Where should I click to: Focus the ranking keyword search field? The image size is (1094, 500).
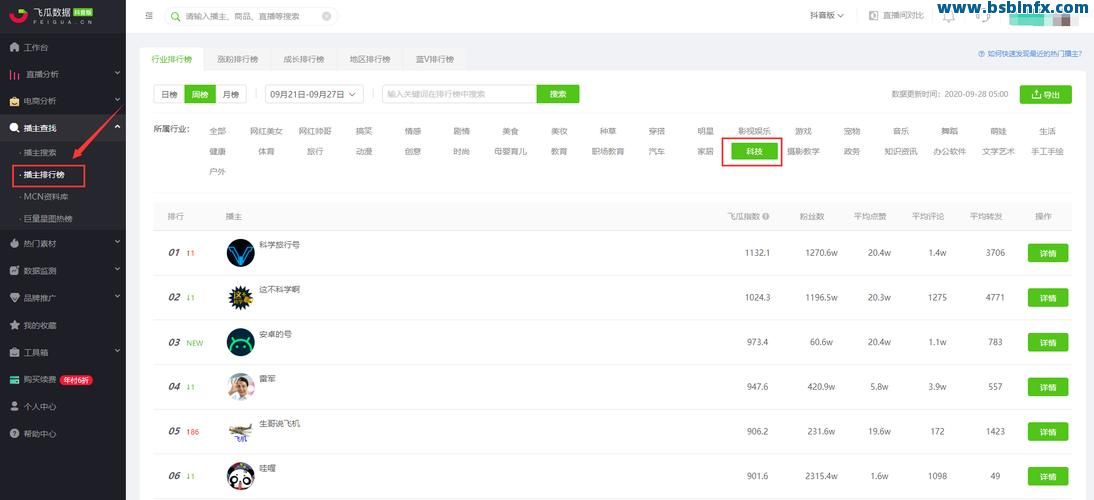(x=459, y=94)
